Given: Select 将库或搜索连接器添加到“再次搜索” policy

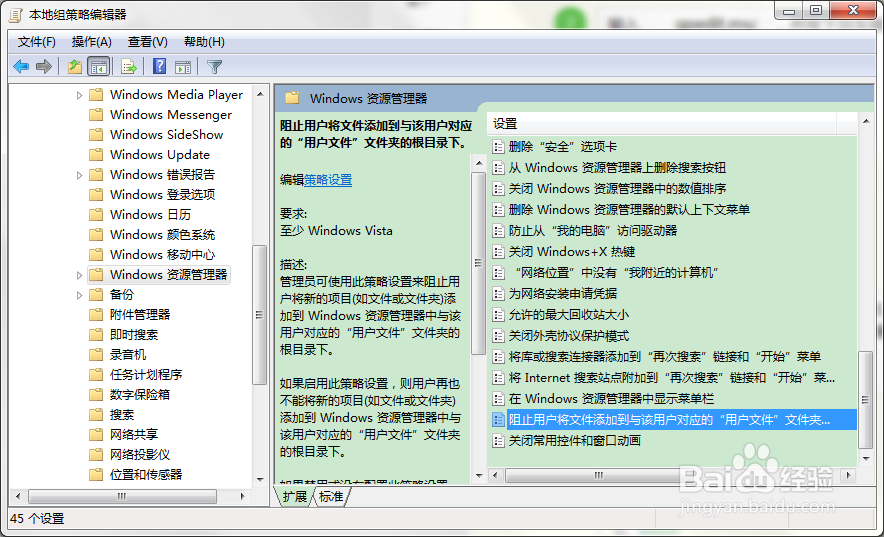Looking at the screenshot, I should pyautogui.click(x=665, y=357).
